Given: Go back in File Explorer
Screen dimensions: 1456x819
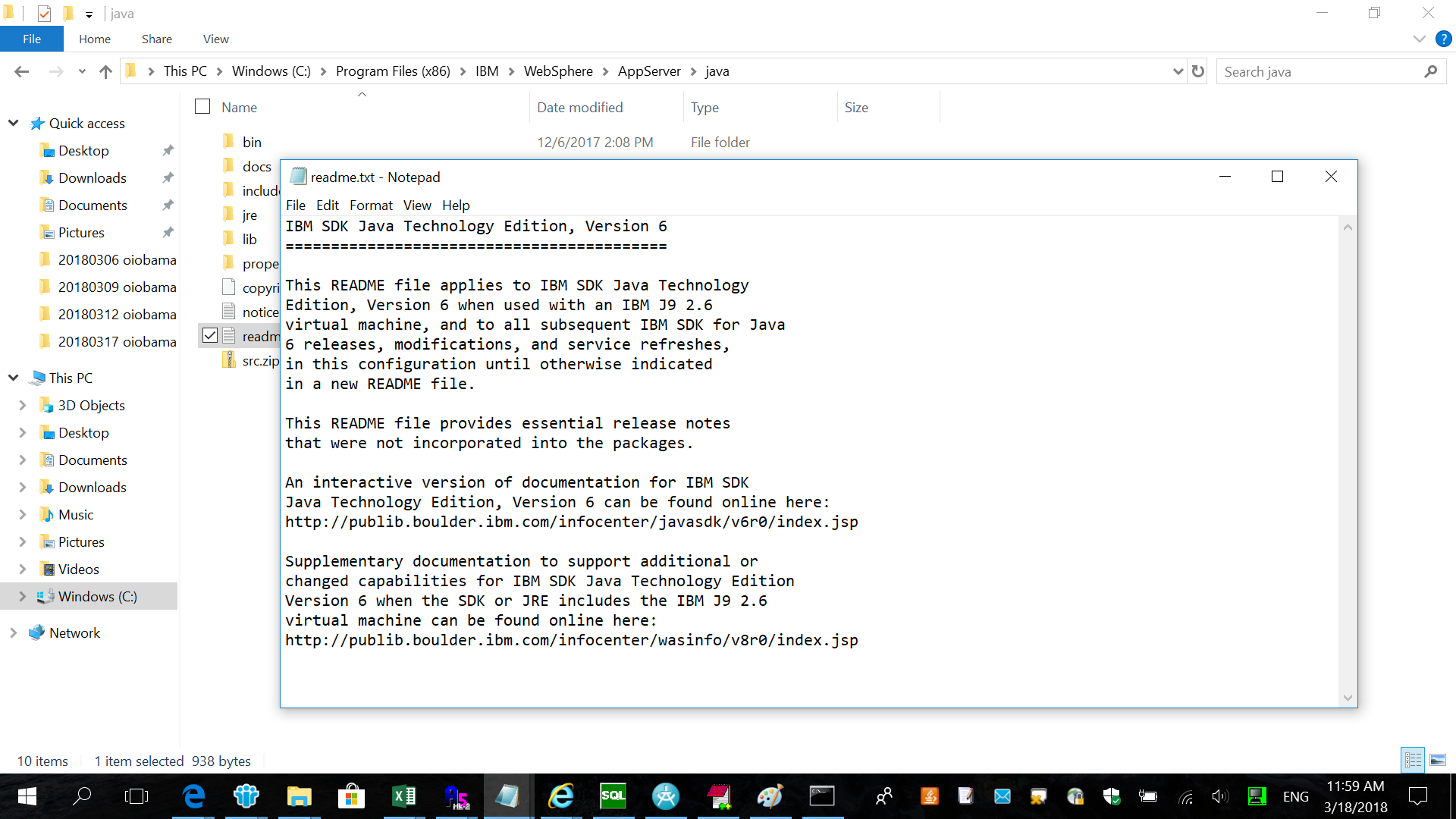Looking at the screenshot, I should click(x=22, y=71).
